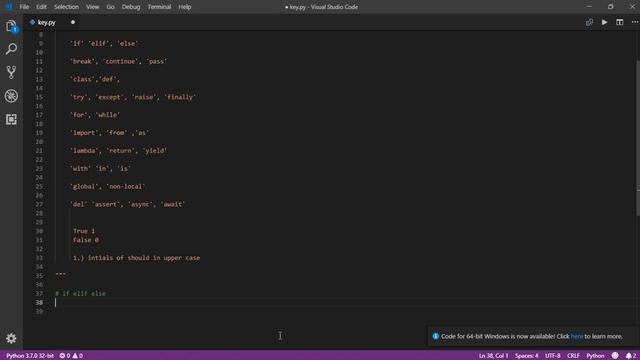Viewport: 640px width, 360px height.
Task: Open the Debug menu
Action: [x=131, y=7]
